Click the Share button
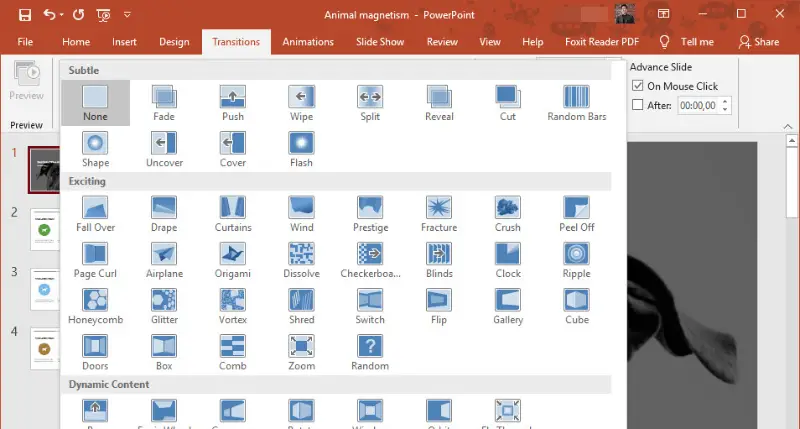The width and height of the screenshot is (800, 429). [759, 42]
